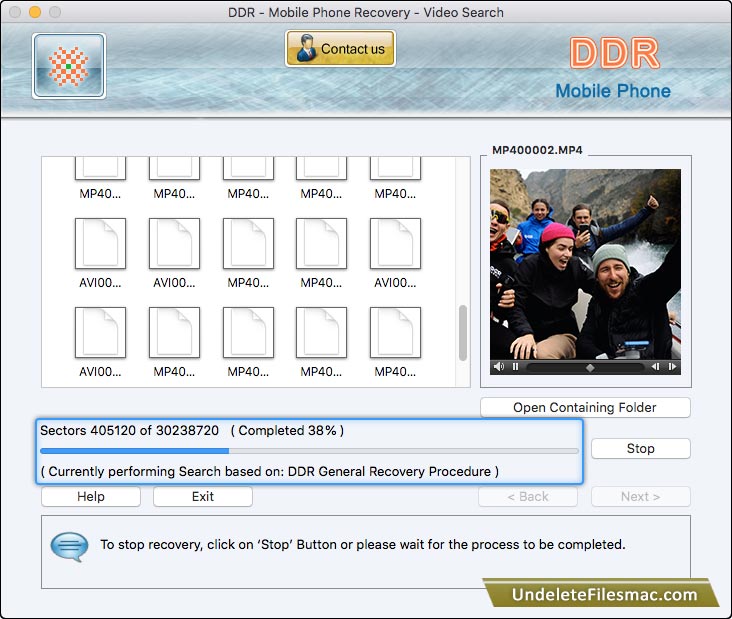This screenshot has width=732, height=619.
Task: Select the second MP4 file in the middle row
Action: [x=321, y=253]
